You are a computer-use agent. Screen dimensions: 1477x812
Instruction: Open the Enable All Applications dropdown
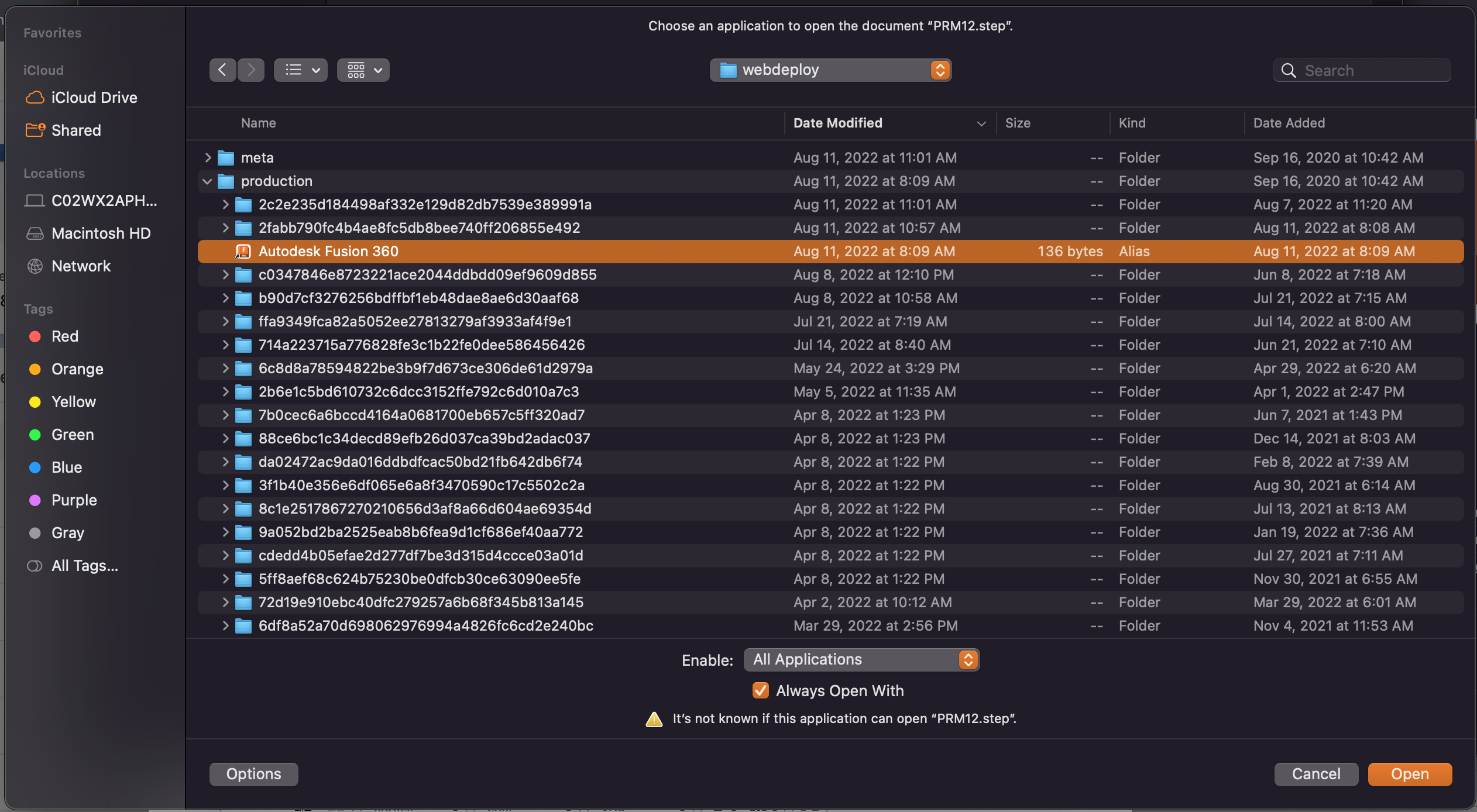(861, 660)
